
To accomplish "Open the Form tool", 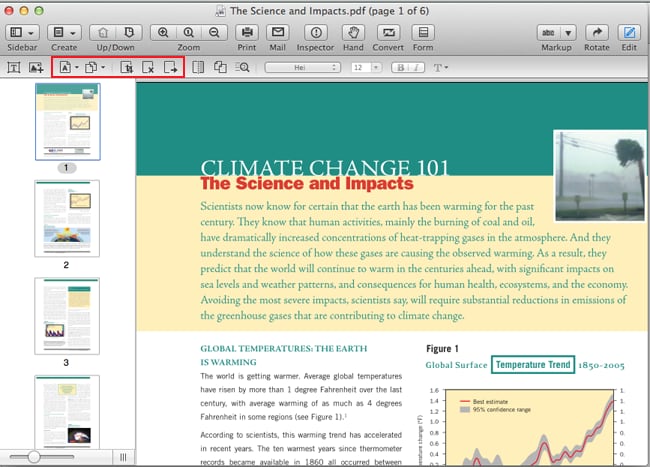I will pos(423,32).
